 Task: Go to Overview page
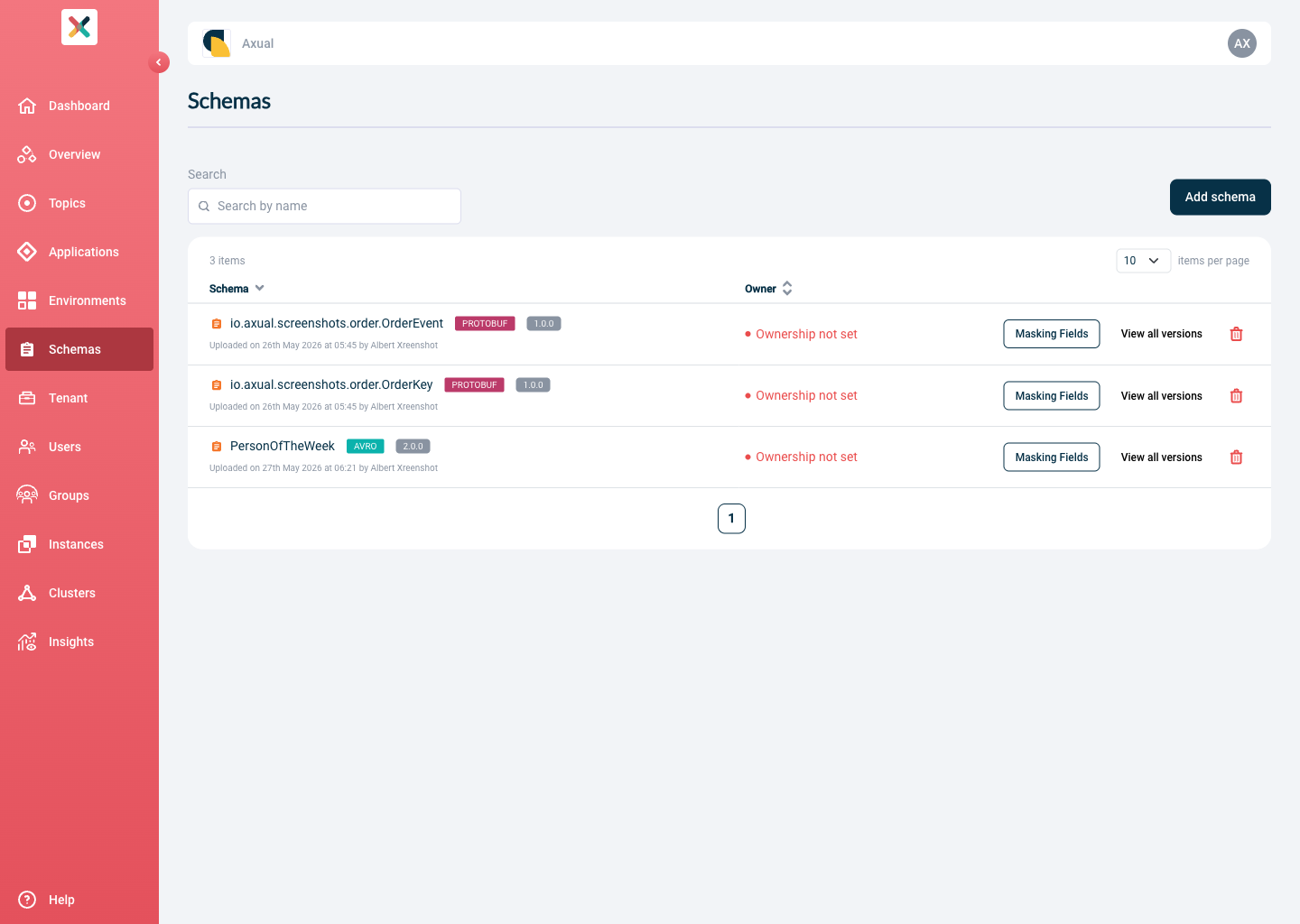coord(79,154)
